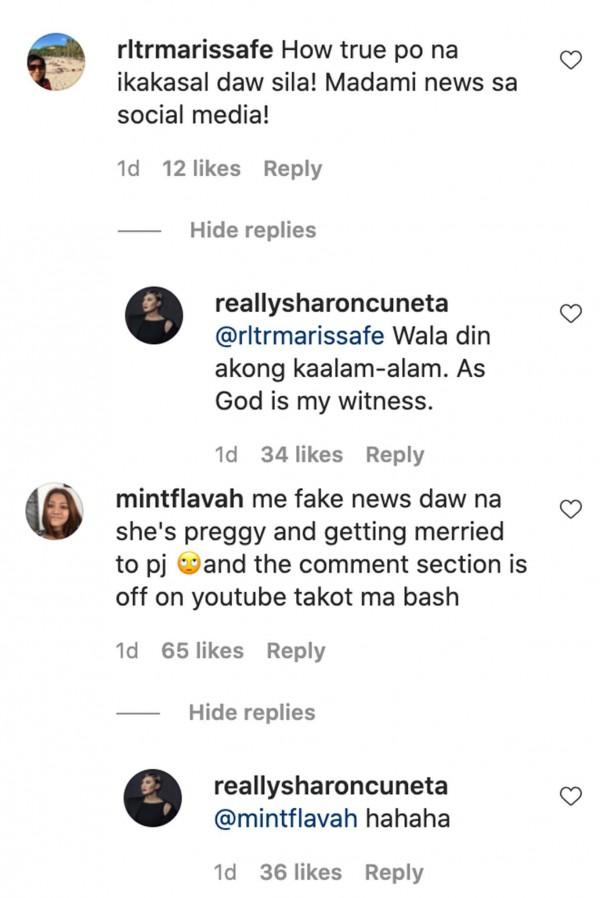Show who gave the 65 likes
Screen dimensions: 600x898
tap(202, 651)
